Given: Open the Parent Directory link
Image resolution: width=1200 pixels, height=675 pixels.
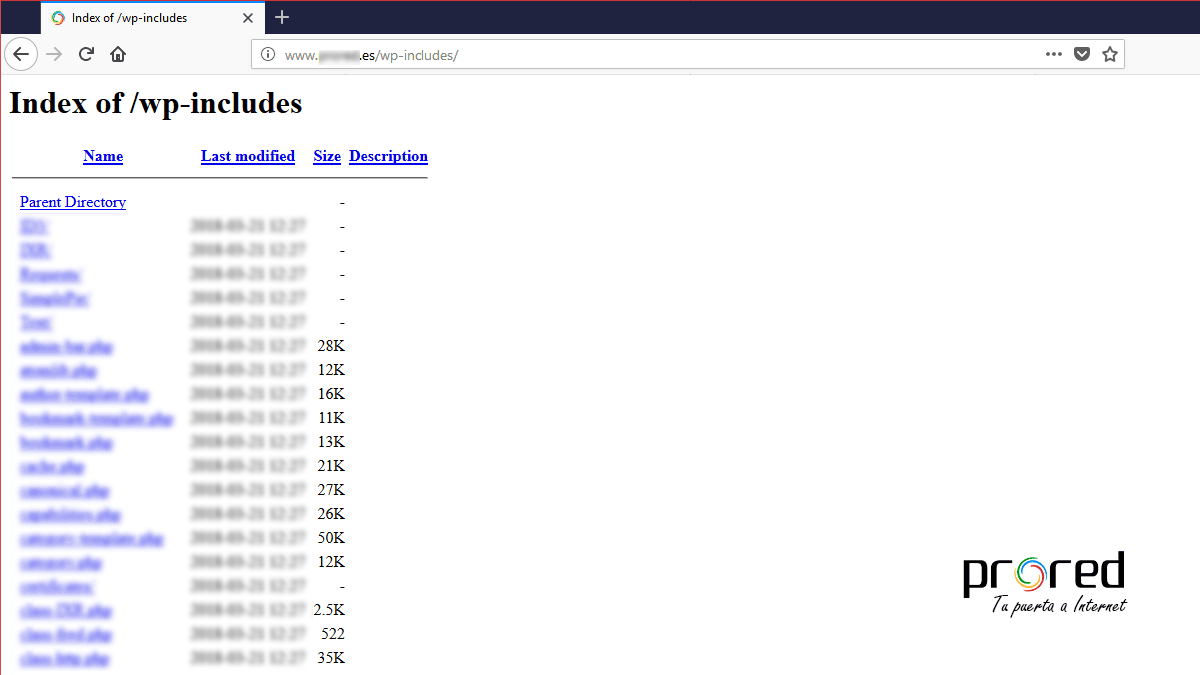Looking at the screenshot, I should point(73,202).
